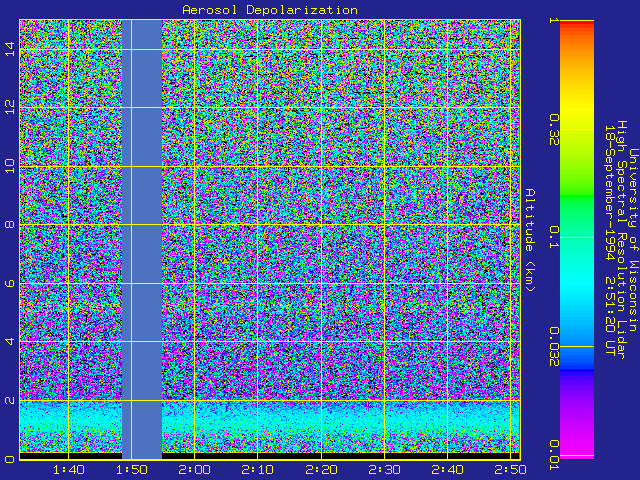Click the time axis label 2:00

(194, 470)
